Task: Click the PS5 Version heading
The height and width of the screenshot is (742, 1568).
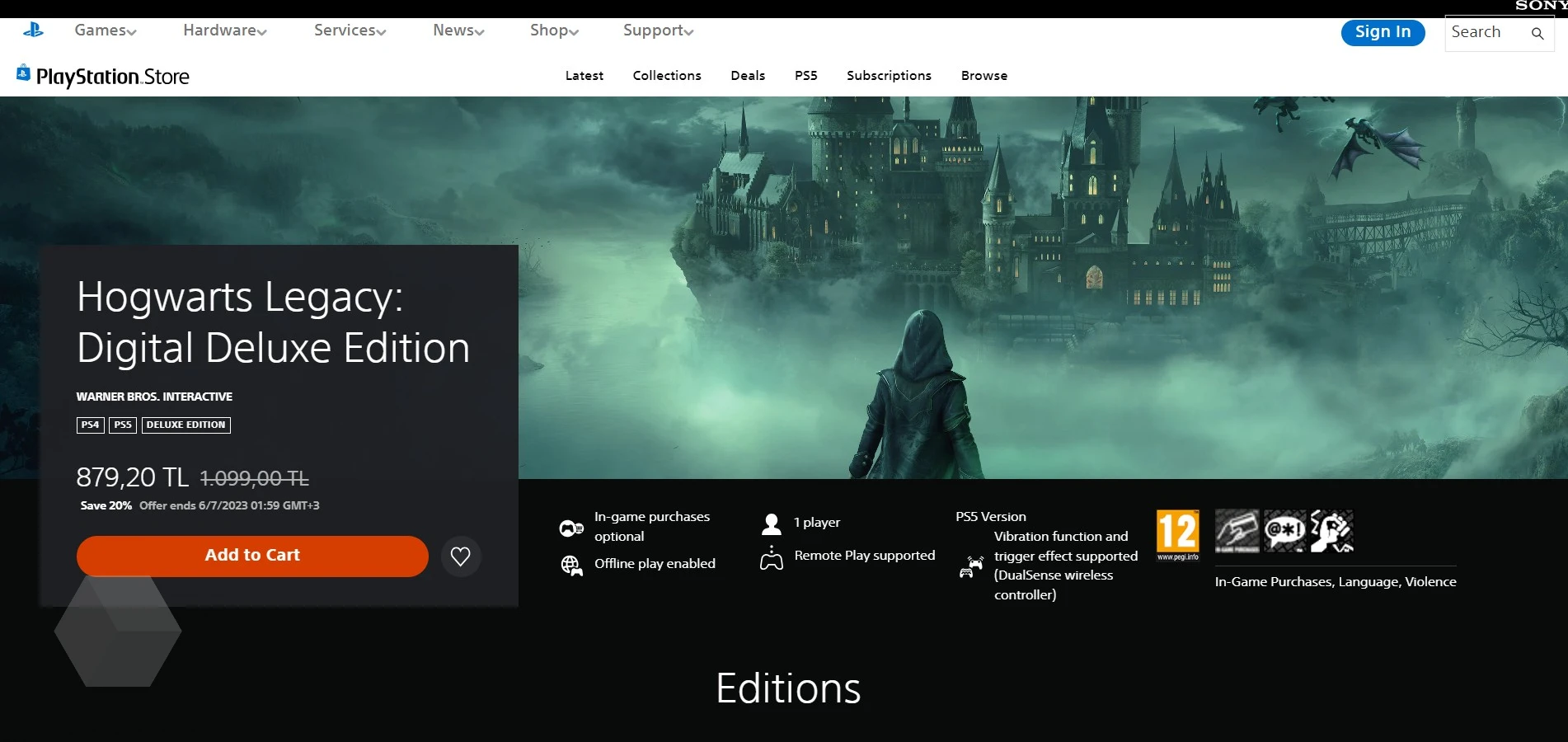Action: point(991,517)
